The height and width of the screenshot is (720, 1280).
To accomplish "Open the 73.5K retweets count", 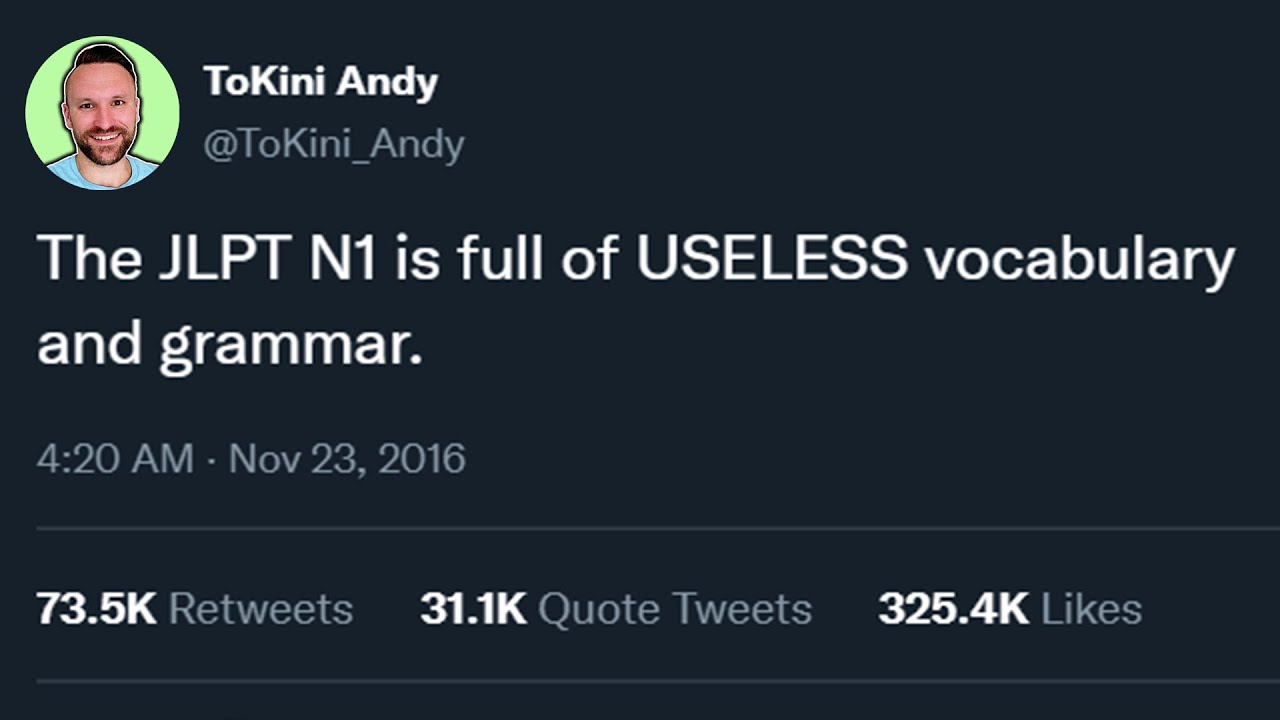I will click(97, 609).
